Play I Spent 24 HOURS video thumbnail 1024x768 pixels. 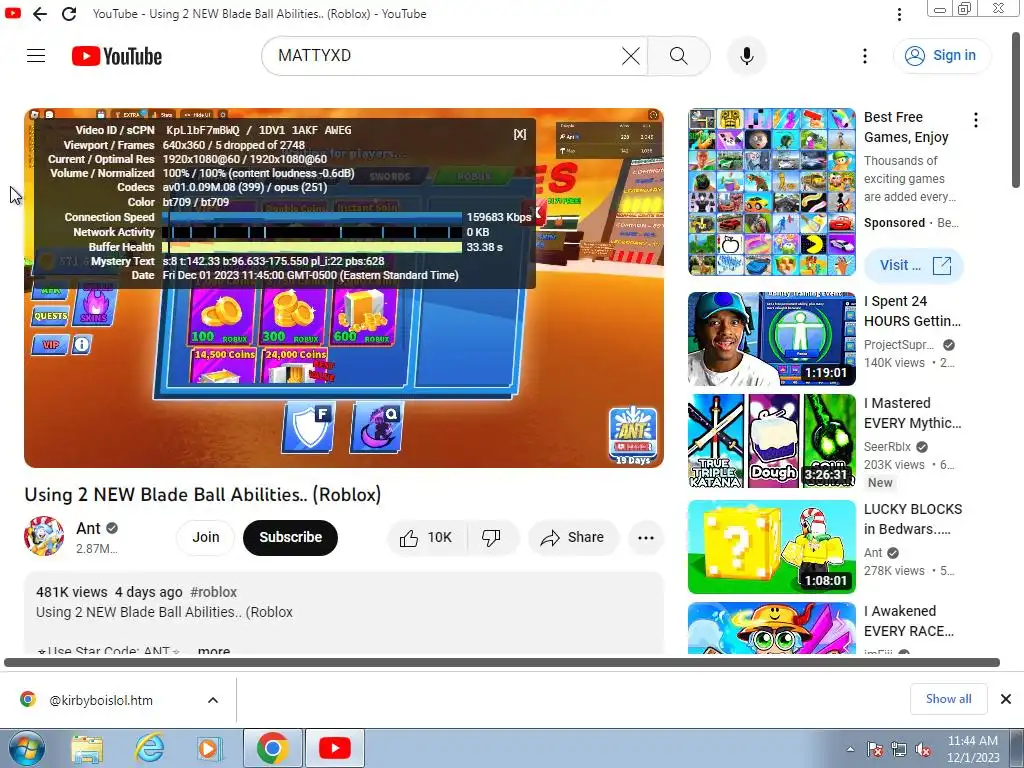click(x=771, y=339)
